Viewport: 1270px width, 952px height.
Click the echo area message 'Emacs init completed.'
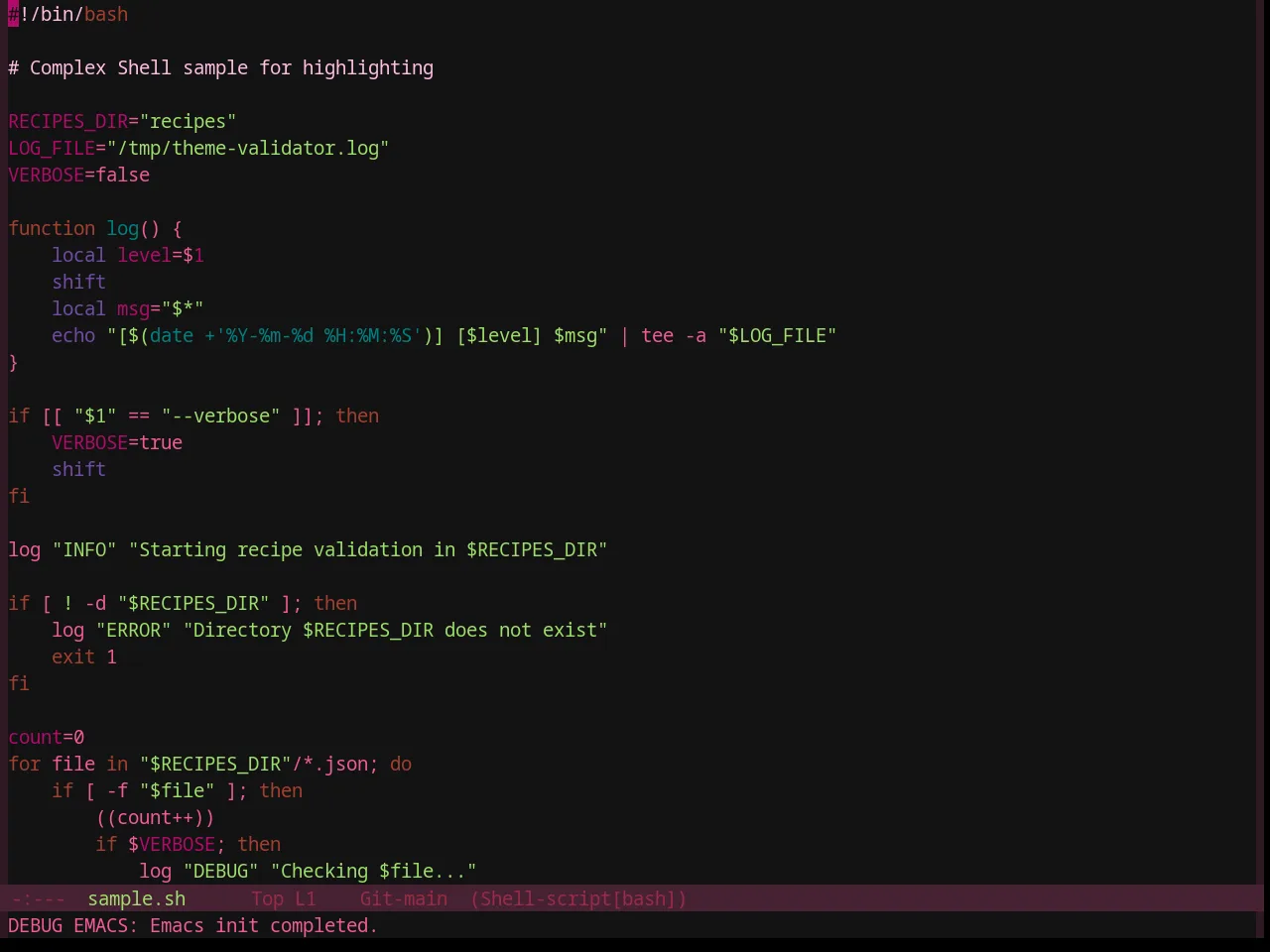coord(264,925)
